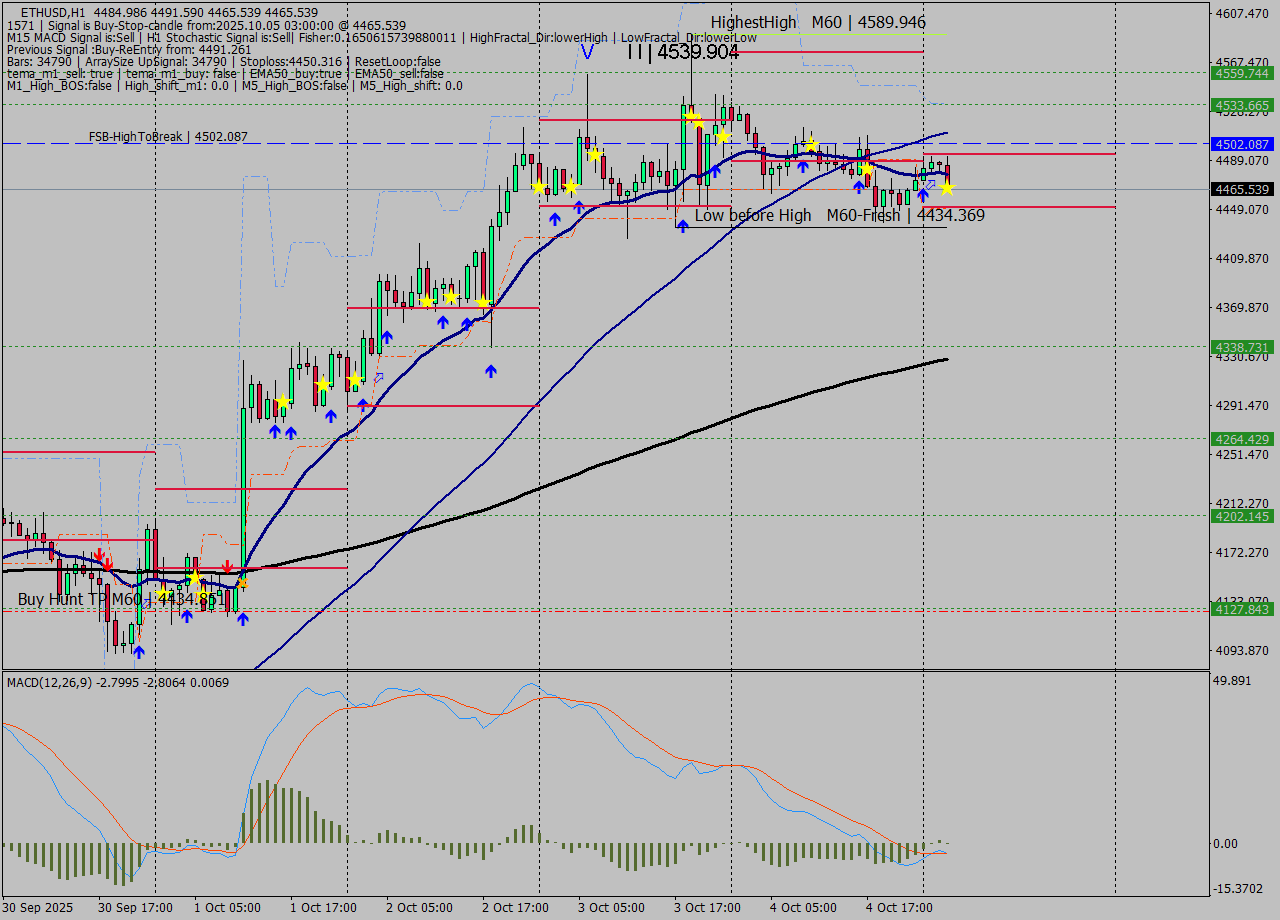The image size is (1280, 920).
Task: Select the current price tag 4465.539
Action: tap(1241, 189)
